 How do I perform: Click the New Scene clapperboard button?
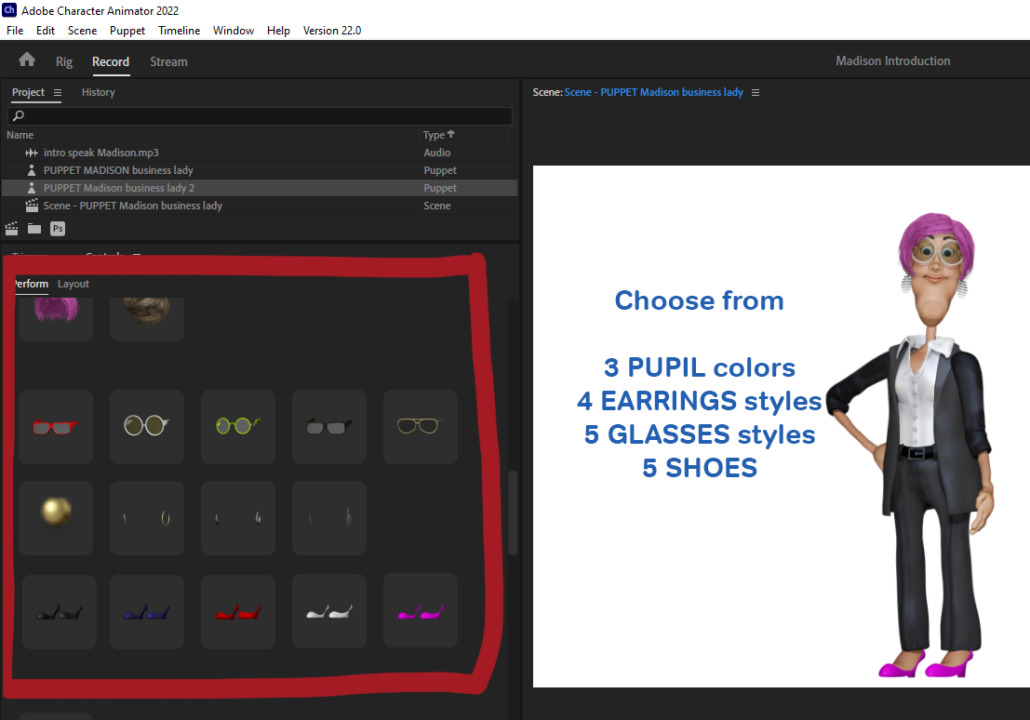12,229
